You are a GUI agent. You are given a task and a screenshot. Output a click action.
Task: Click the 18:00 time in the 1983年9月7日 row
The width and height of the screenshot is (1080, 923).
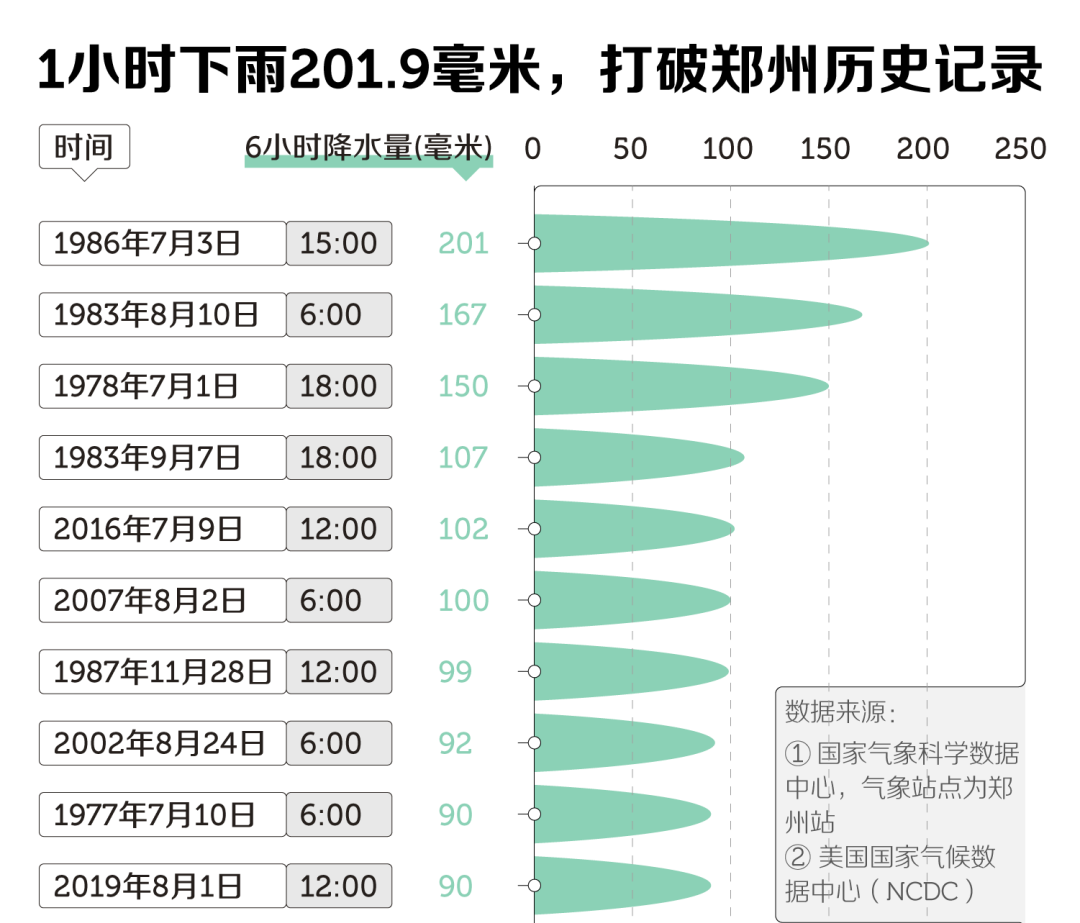point(339,457)
